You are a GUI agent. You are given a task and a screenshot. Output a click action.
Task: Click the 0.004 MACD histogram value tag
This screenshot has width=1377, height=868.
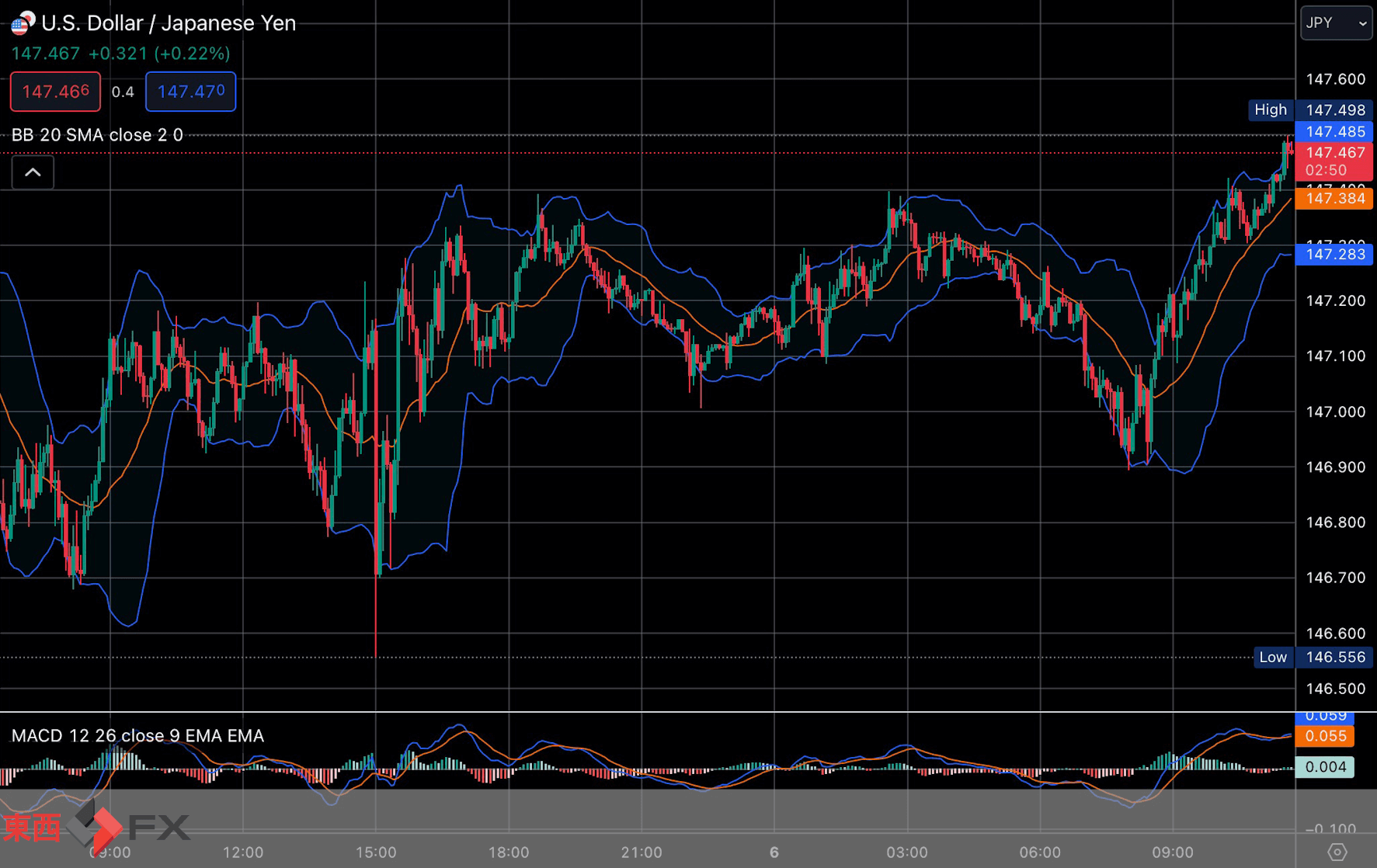(x=1325, y=767)
